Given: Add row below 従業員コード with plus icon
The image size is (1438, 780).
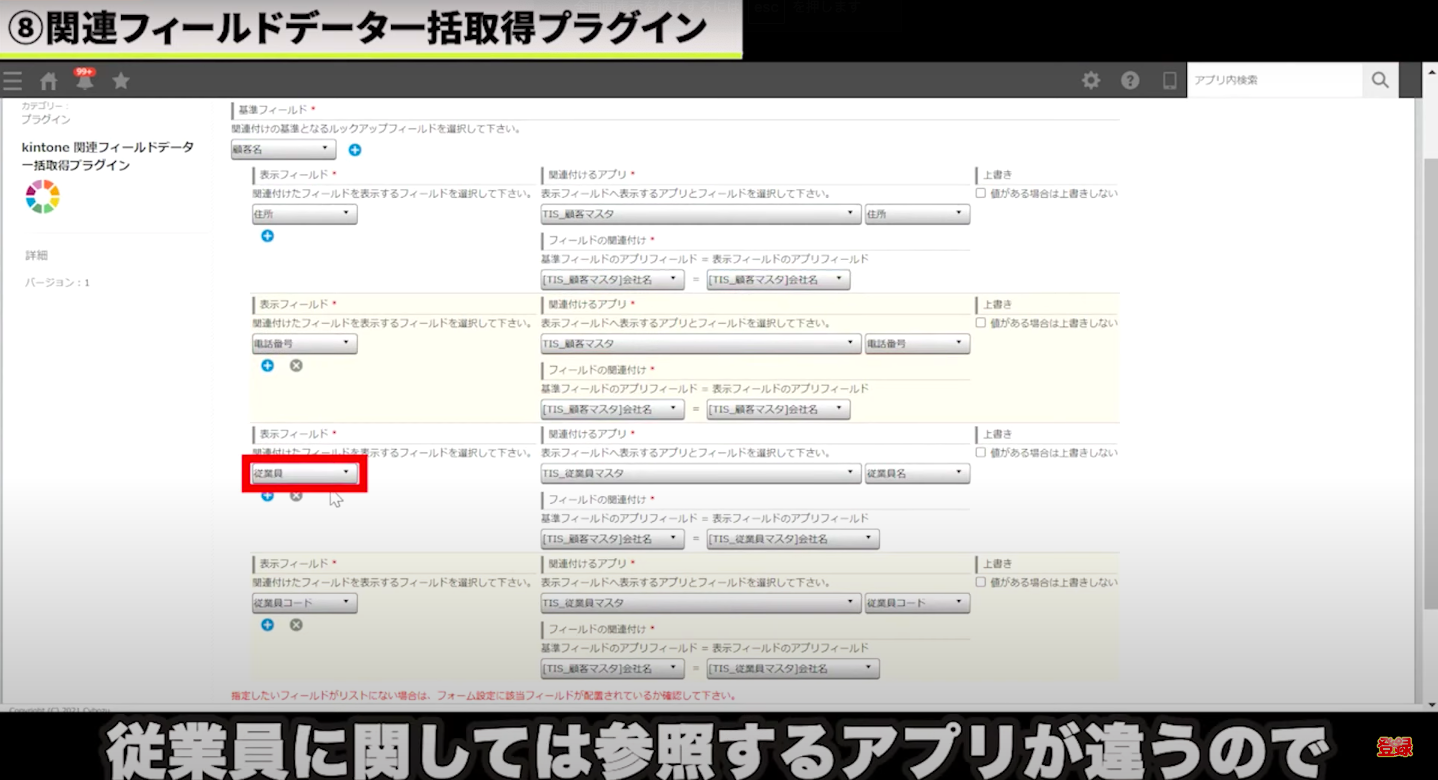Looking at the screenshot, I should coord(267,625).
